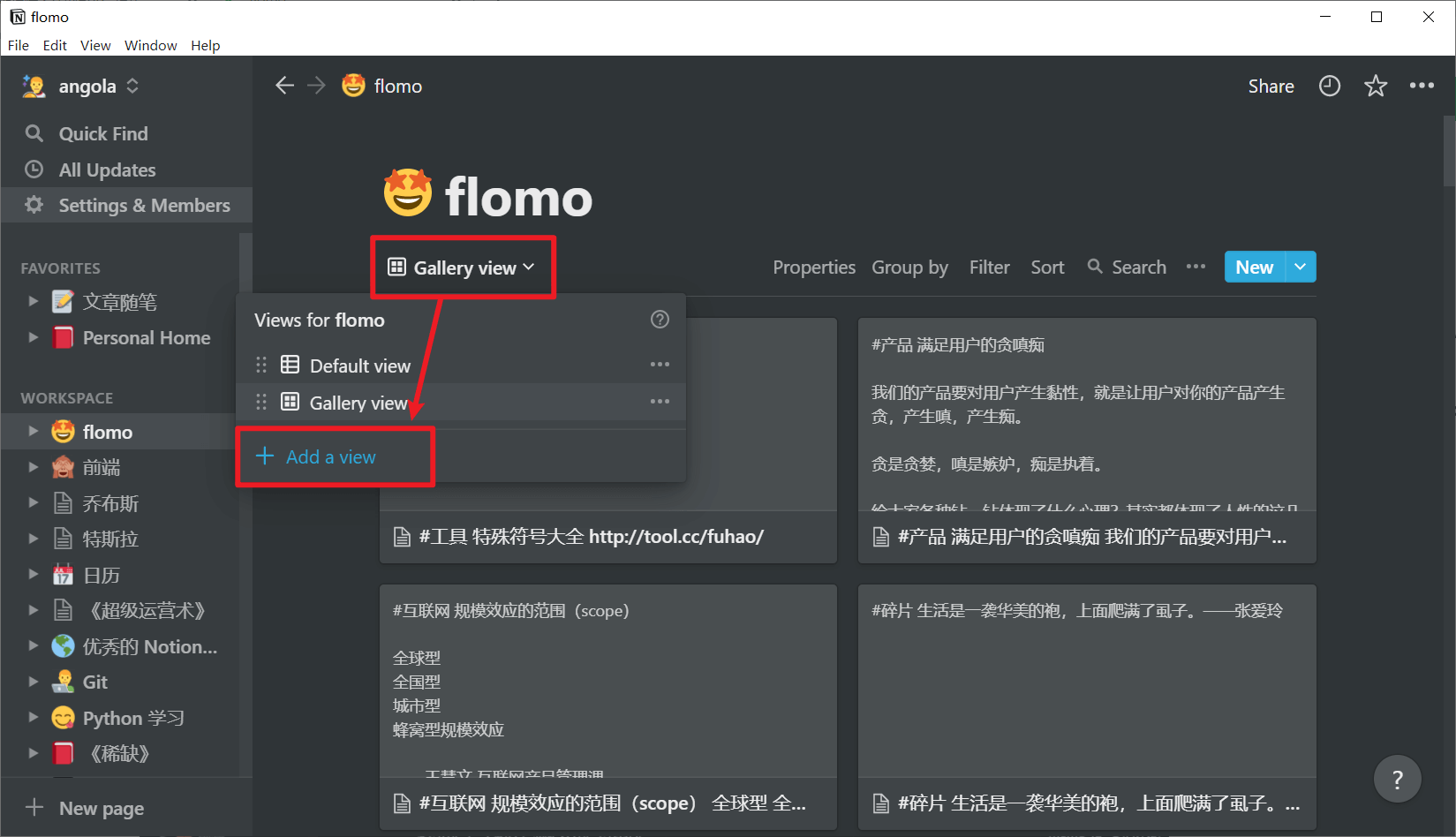Open the #互联网 规模效应的范围 card
1456x837 pixels.
point(608,707)
